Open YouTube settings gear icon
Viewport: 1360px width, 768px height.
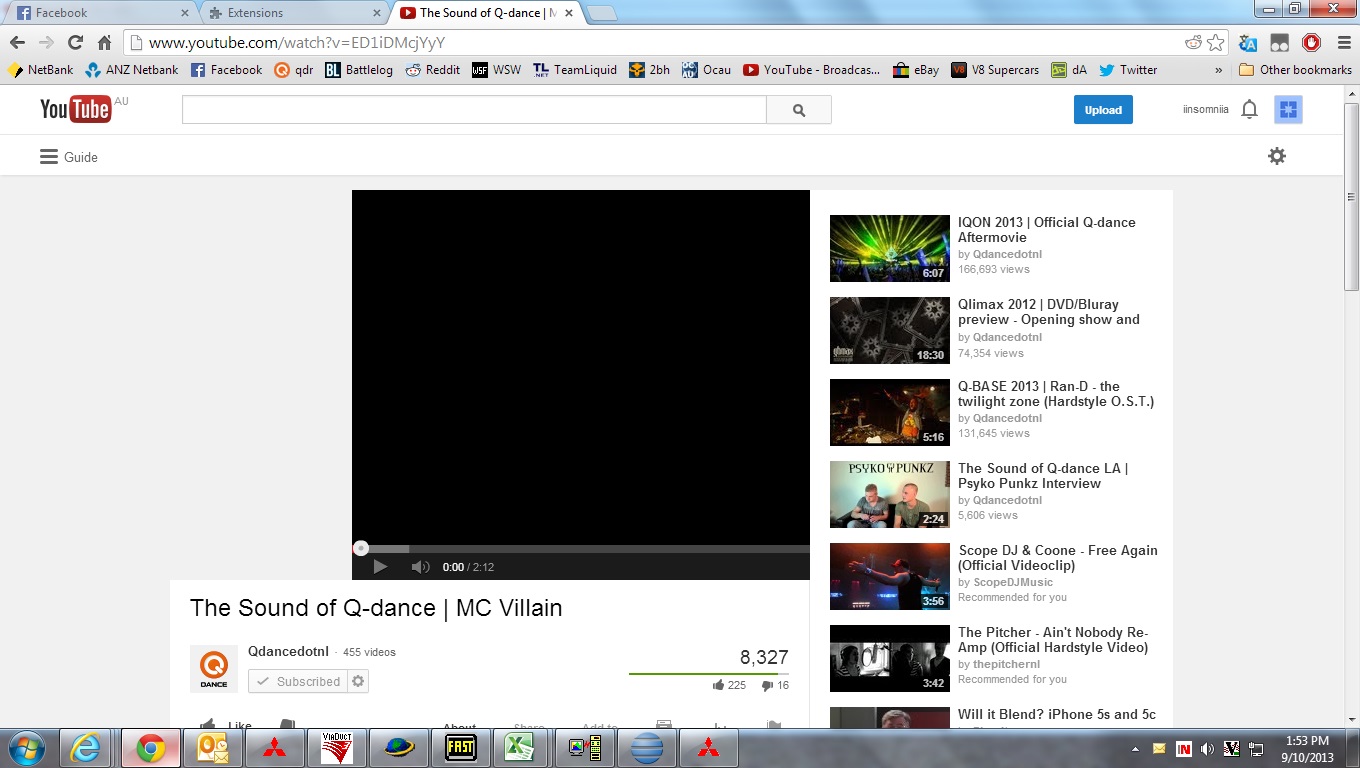point(1276,156)
